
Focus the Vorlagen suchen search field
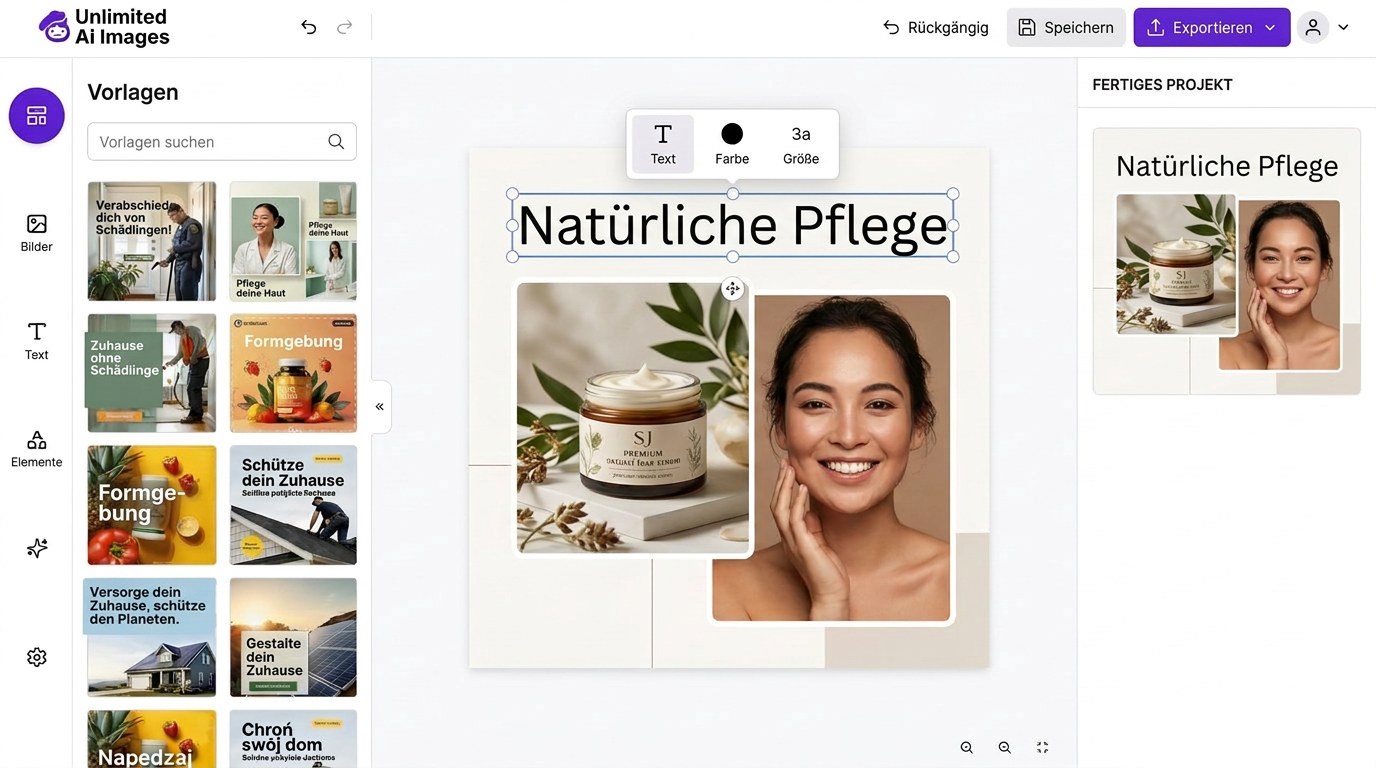click(222, 142)
